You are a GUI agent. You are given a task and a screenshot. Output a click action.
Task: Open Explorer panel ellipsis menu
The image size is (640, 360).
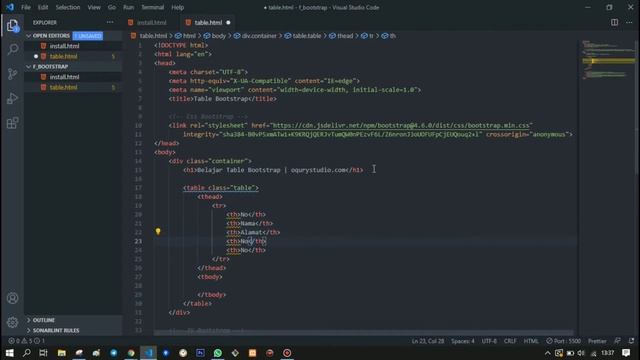tap(110, 22)
